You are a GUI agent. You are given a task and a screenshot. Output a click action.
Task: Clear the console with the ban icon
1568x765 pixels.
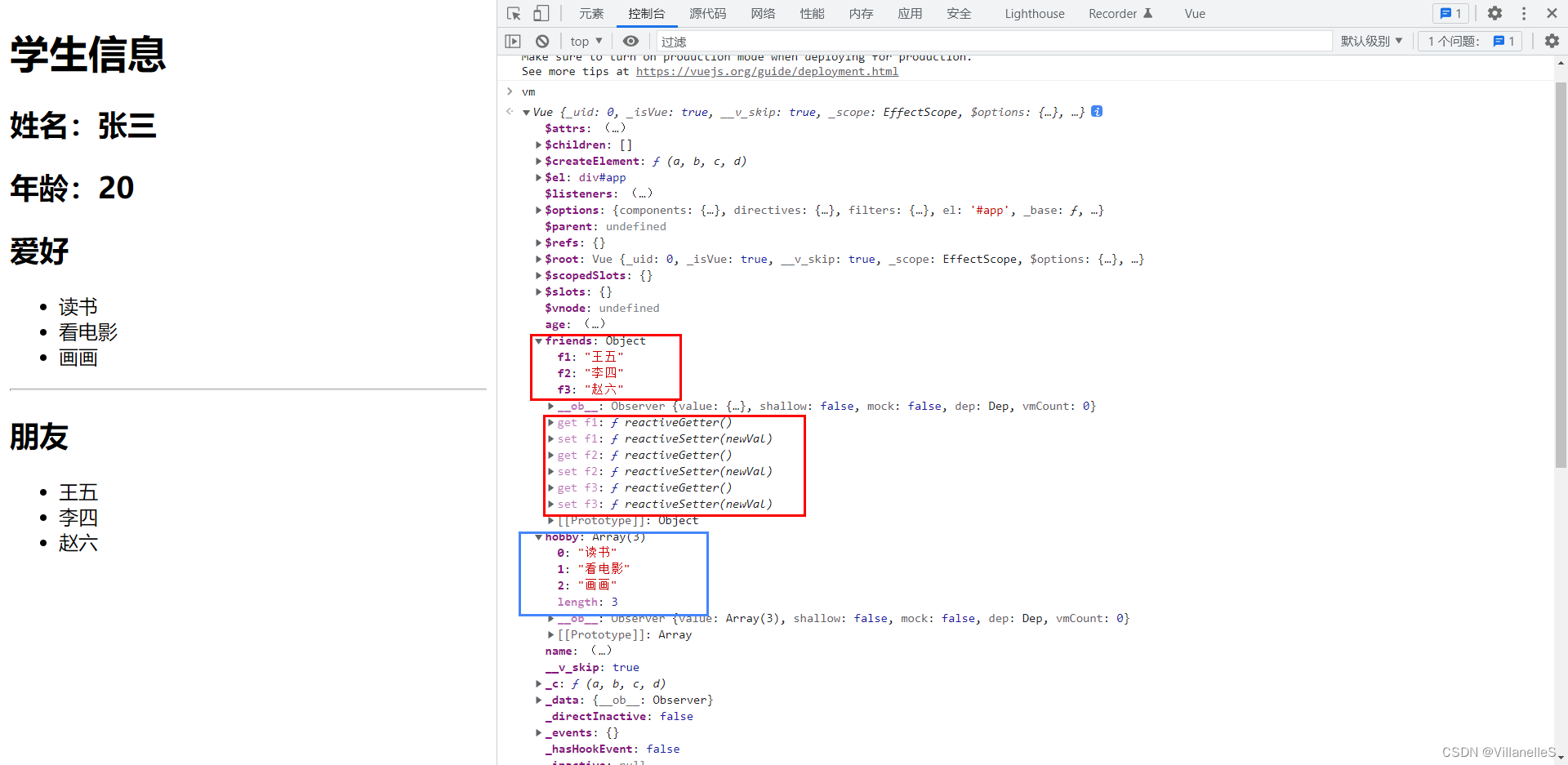pyautogui.click(x=542, y=41)
